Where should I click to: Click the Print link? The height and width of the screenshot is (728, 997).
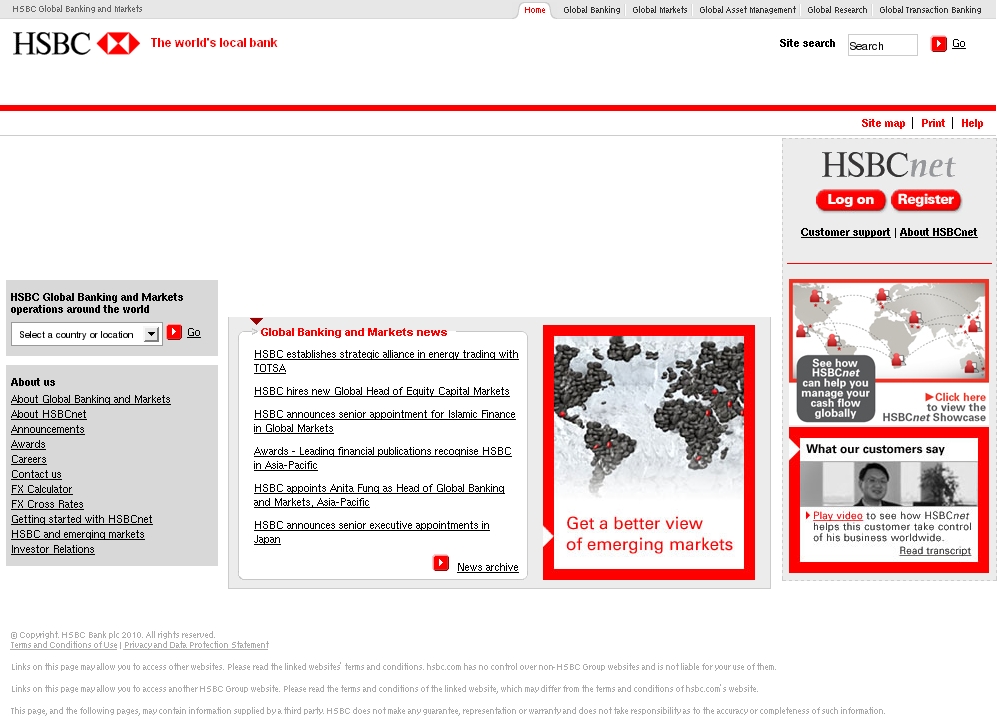tap(933, 123)
